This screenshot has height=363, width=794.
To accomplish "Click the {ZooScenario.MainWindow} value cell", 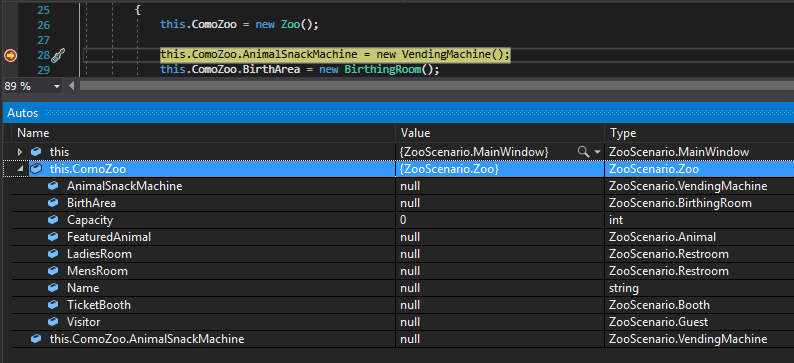I will coord(500,152).
